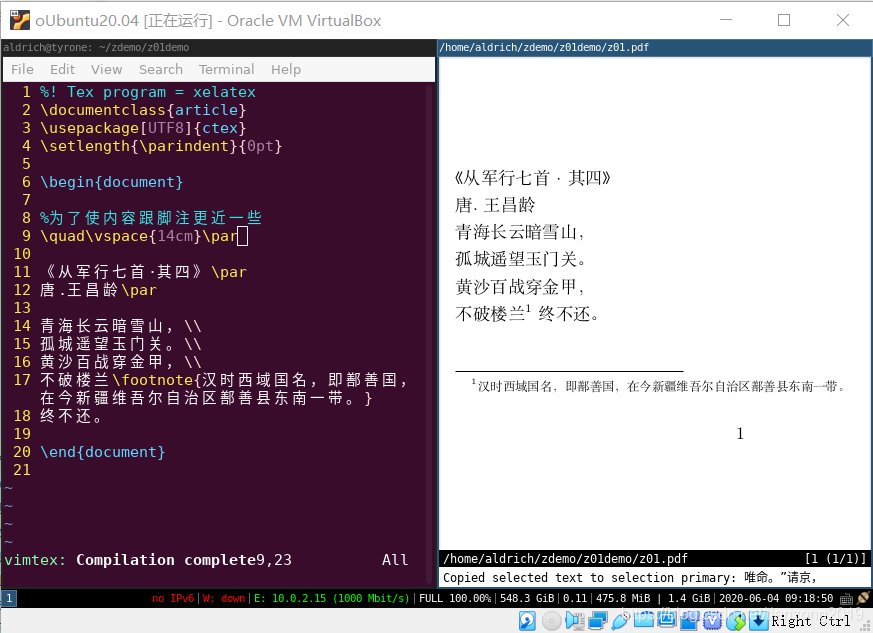Click the virtualization chip V icon
This screenshot has height=633, width=873.
point(713,621)
